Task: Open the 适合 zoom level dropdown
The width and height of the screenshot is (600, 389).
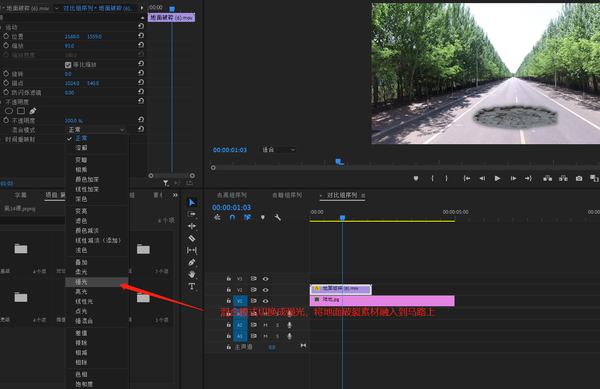Action: pos(278,150)
